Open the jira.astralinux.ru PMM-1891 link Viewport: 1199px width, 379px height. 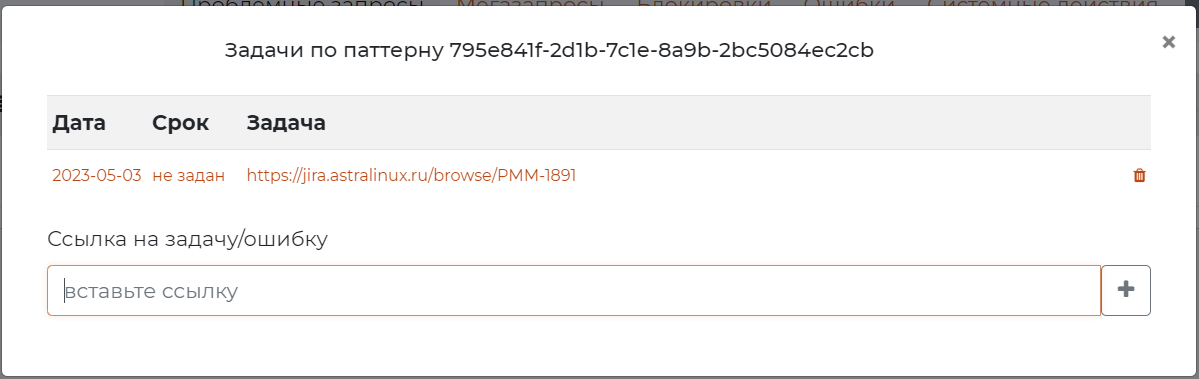point(411,176)
